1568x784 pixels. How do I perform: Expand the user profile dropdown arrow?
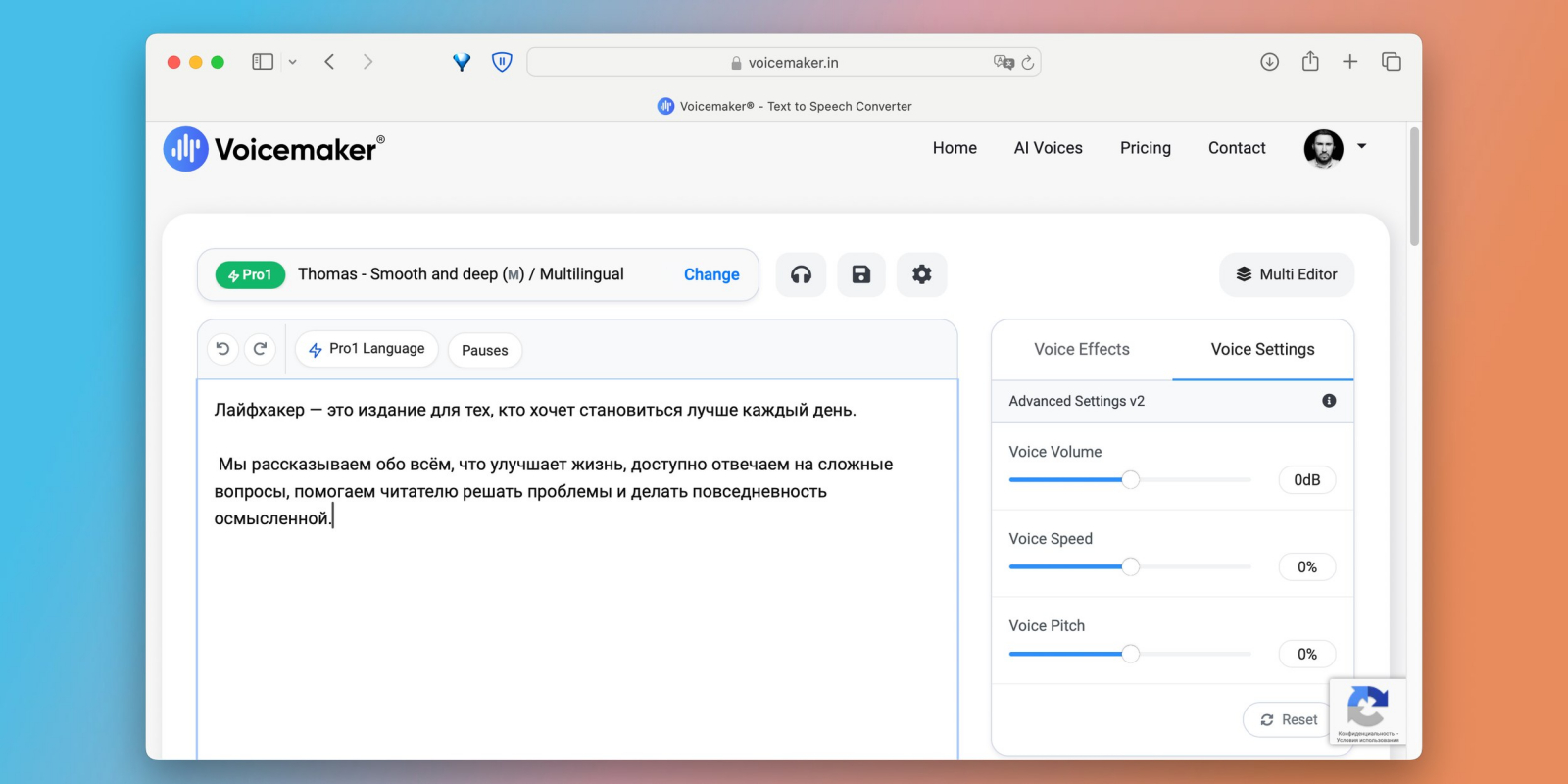coord(1361,146)
